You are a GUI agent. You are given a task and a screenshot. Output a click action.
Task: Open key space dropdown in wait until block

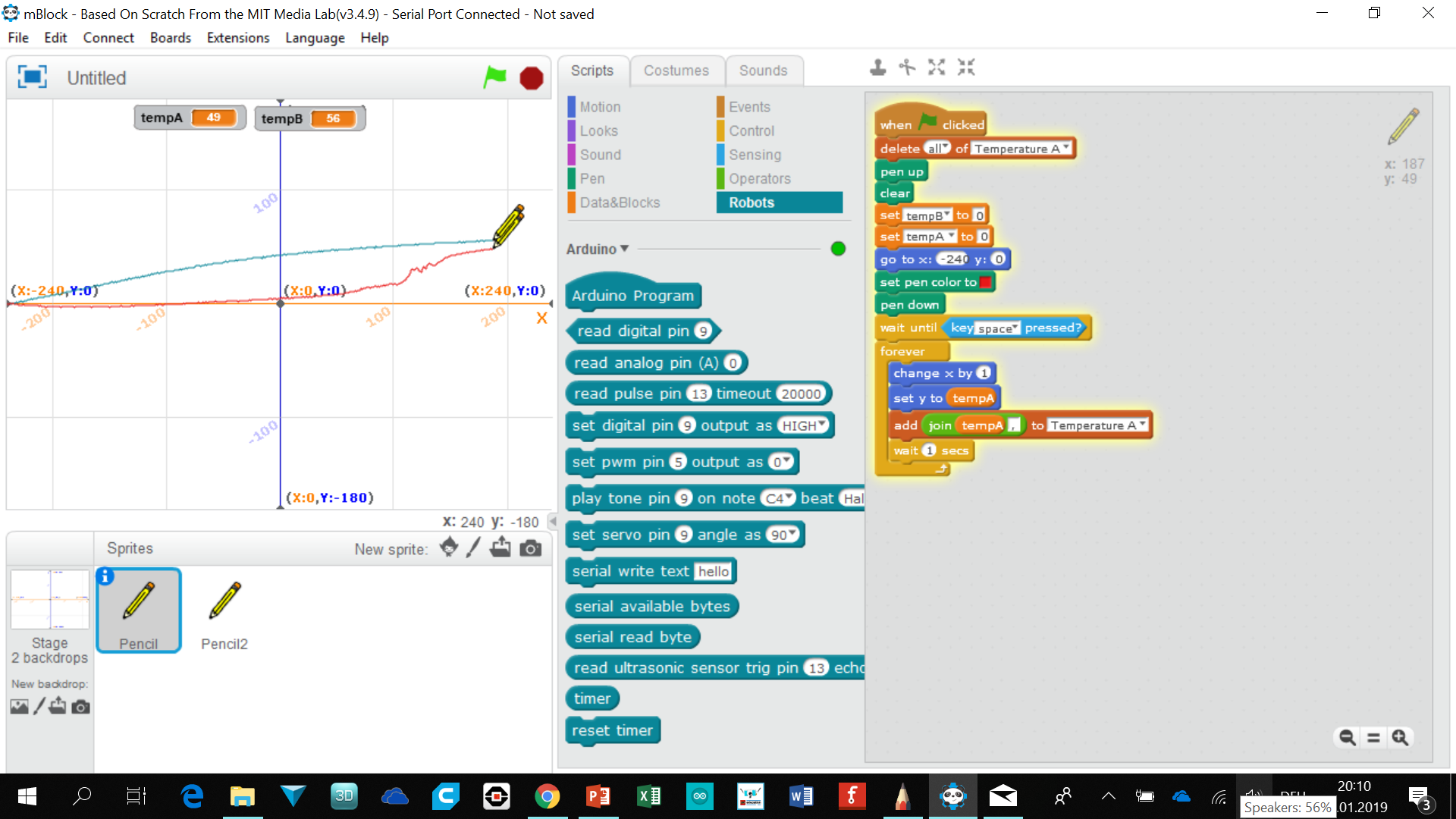pyautogui.click(x=997, y=328)
